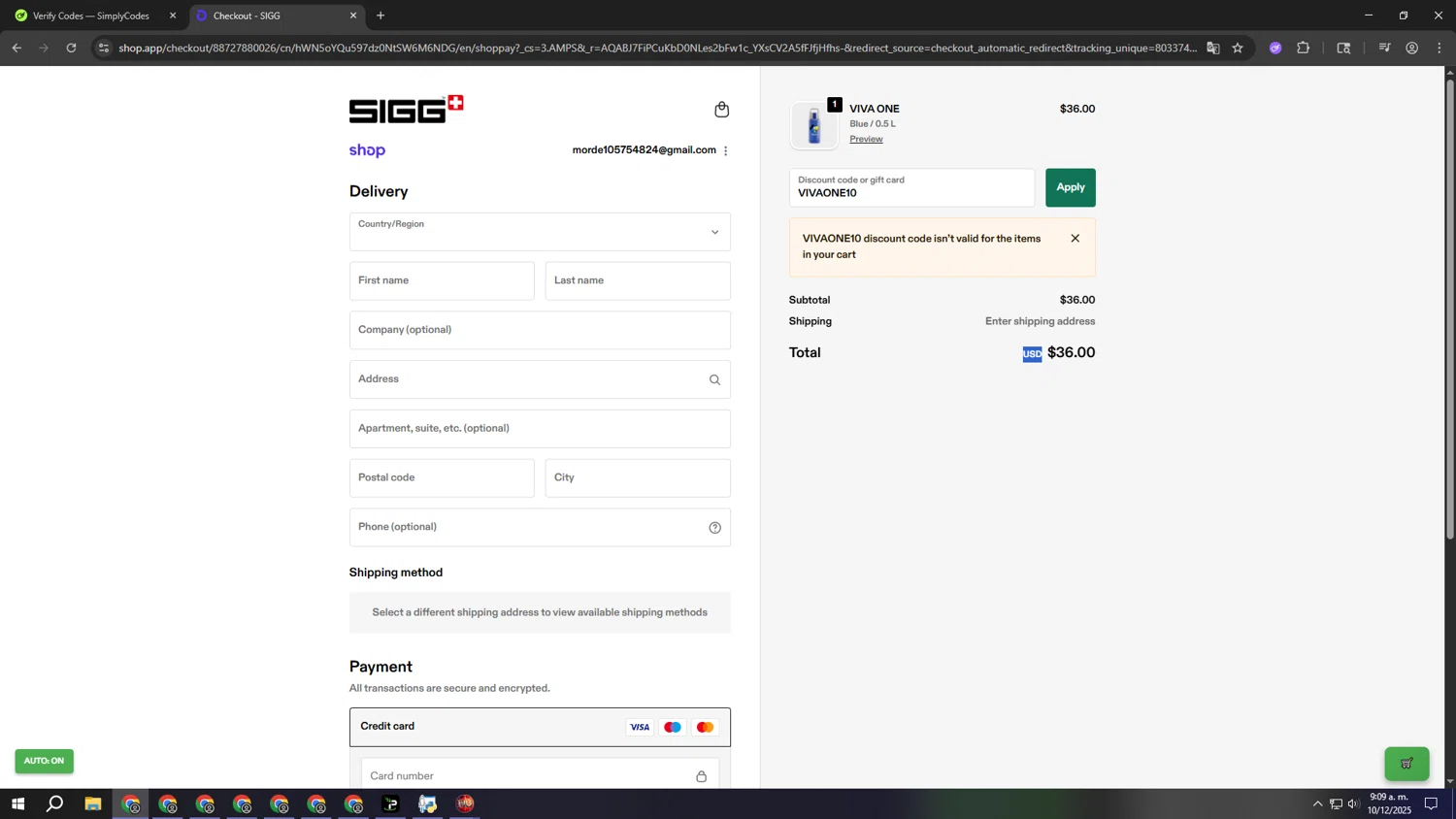Click the green cart widget button
Viewport: 1456px width, 819px height.
pos(1406,764)
